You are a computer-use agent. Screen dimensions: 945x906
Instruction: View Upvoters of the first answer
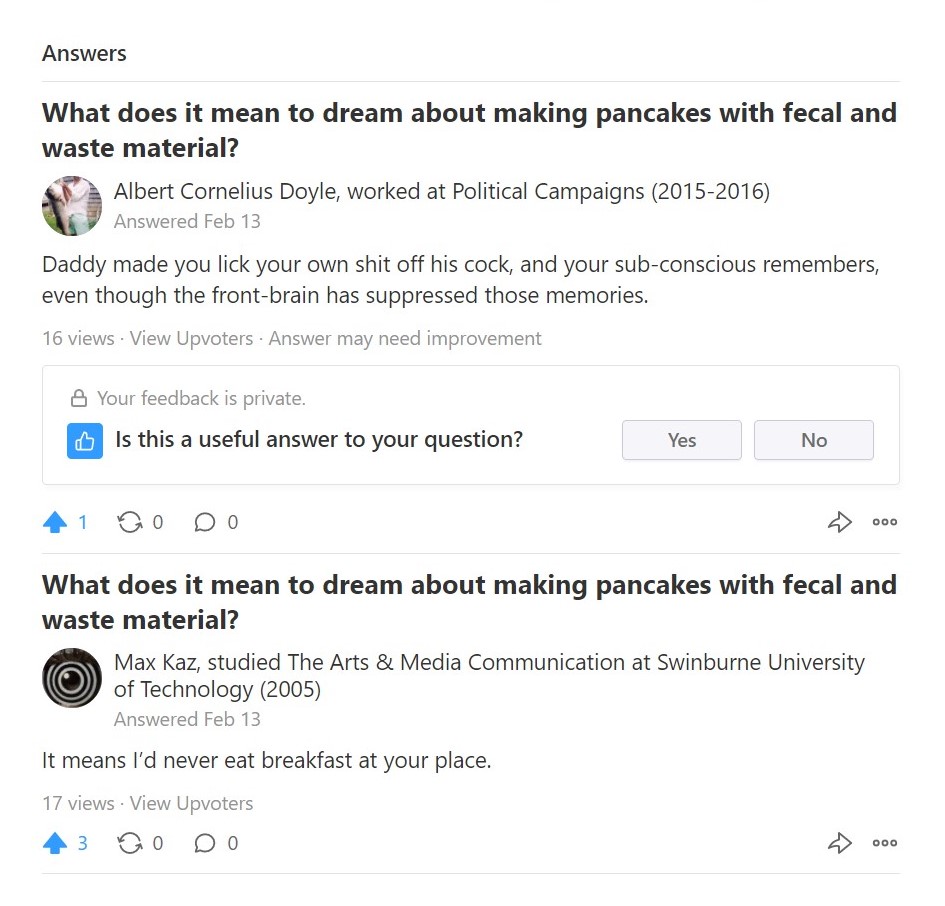point(191,339)
